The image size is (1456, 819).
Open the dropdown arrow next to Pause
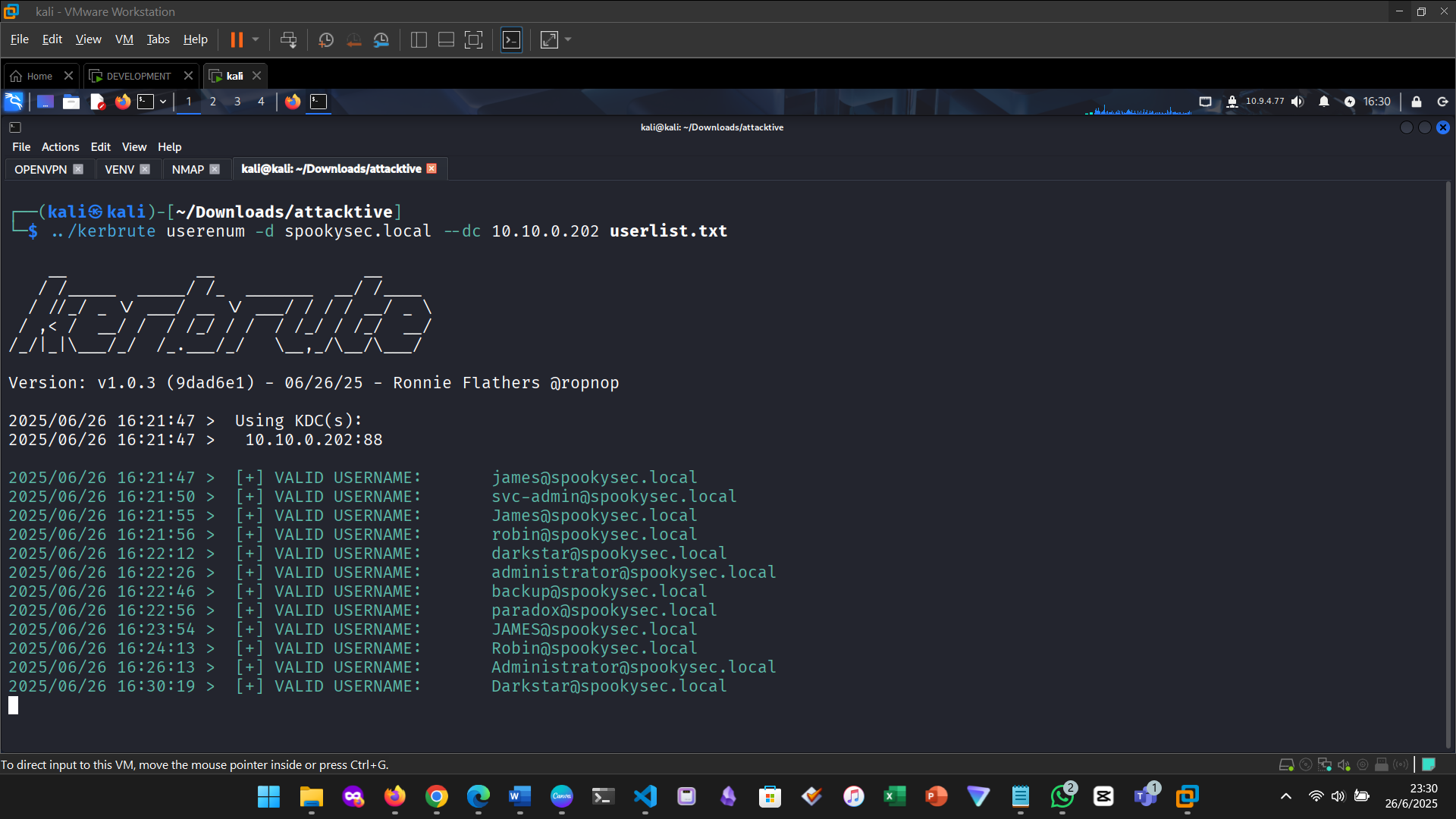tap(256, 39)
